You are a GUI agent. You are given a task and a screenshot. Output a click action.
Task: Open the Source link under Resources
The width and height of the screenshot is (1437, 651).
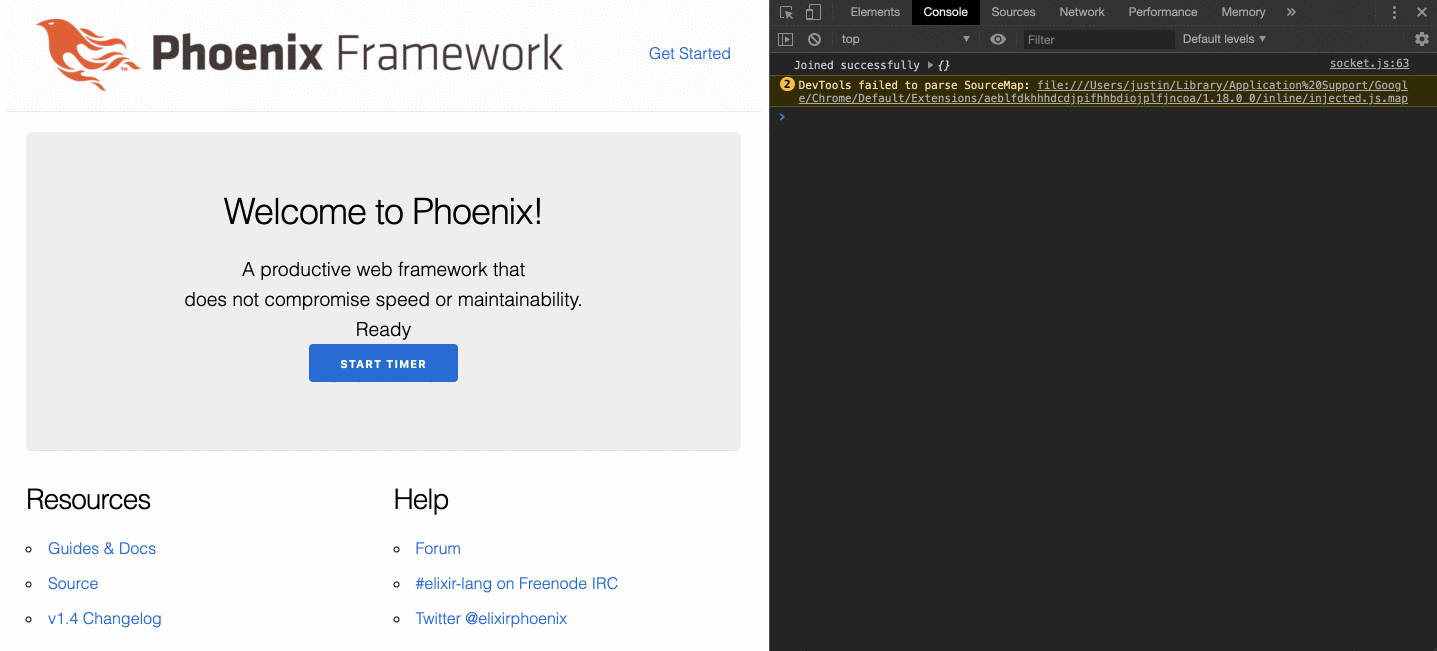73,583
